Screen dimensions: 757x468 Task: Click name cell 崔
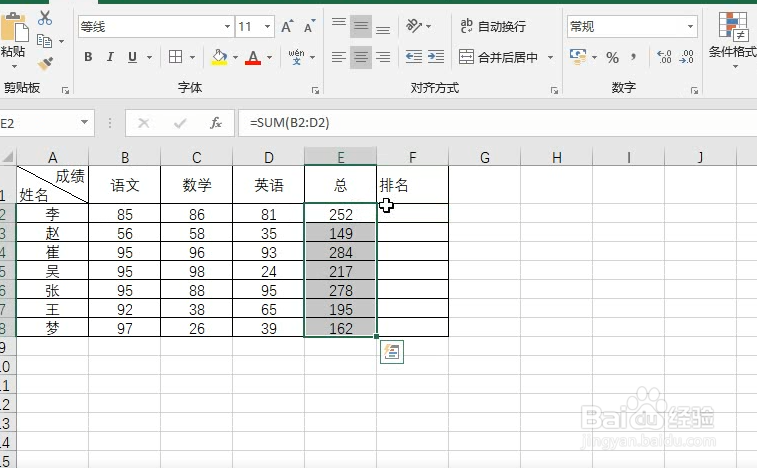[x=53, y=252]
